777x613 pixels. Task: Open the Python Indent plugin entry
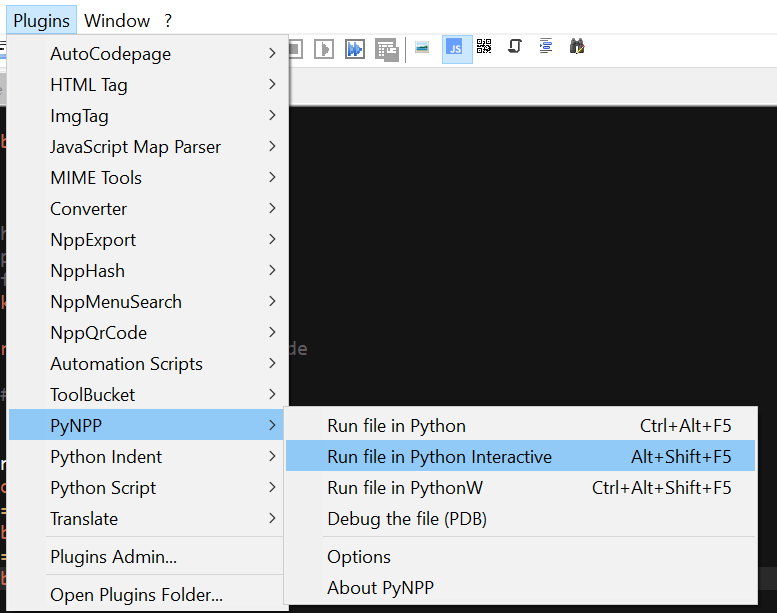pyautogui.click(x=146, y=456)
